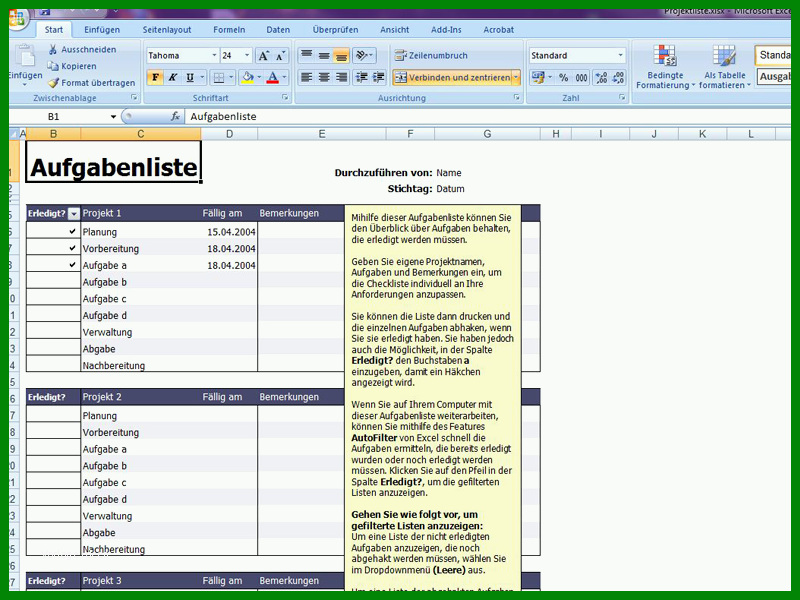Open the font size 24 dropdown
The image size is (800, 600).
(x=247, y=55)
